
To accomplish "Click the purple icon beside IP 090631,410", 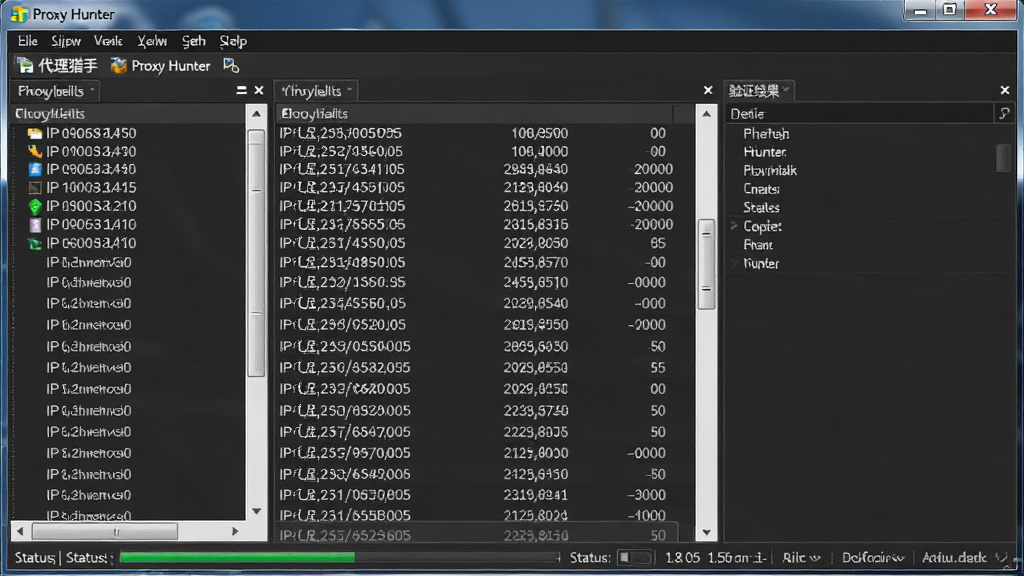I will pyautogui.click(x=35, y=225).
